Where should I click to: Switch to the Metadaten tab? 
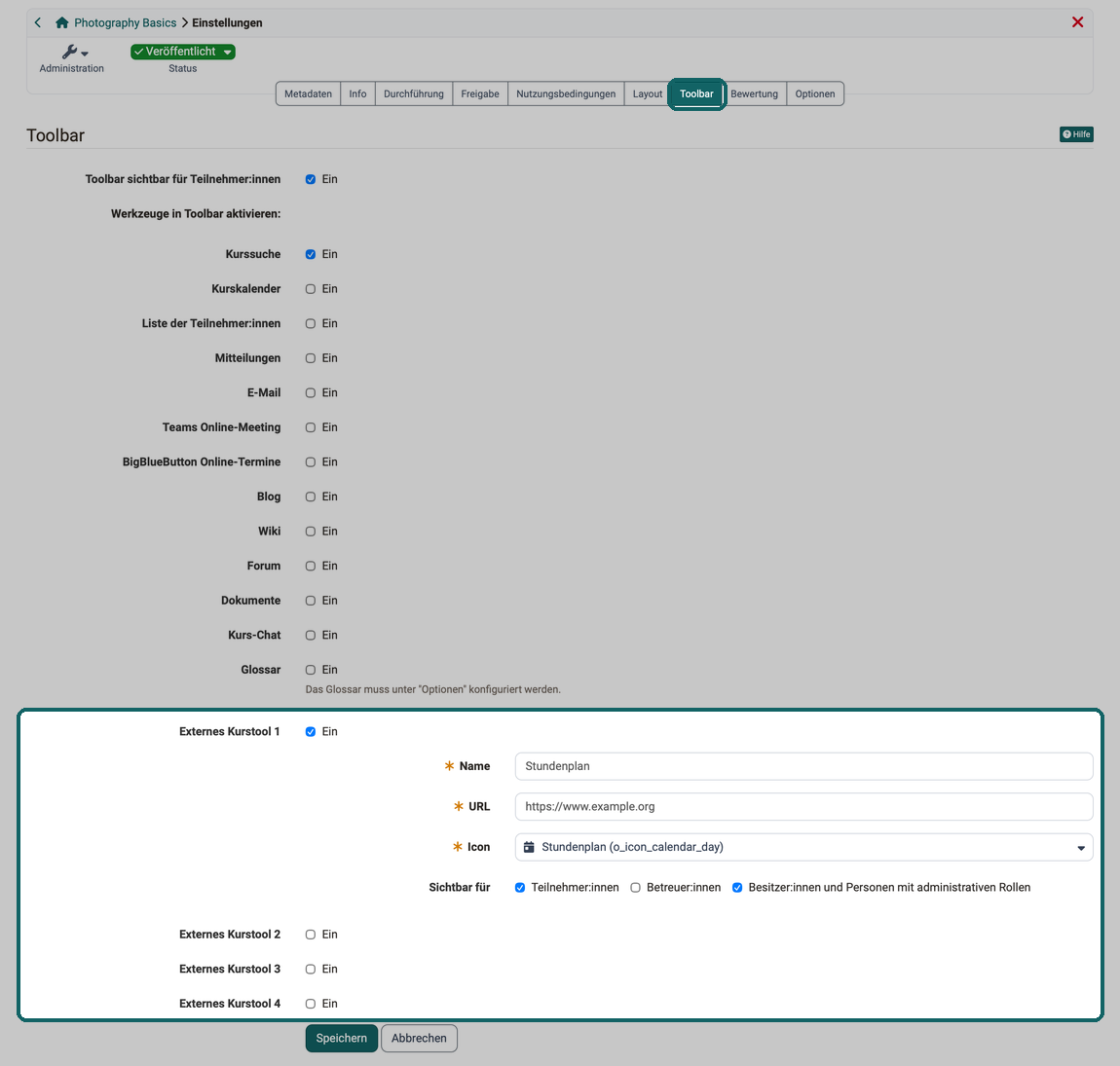pos(308,93)
